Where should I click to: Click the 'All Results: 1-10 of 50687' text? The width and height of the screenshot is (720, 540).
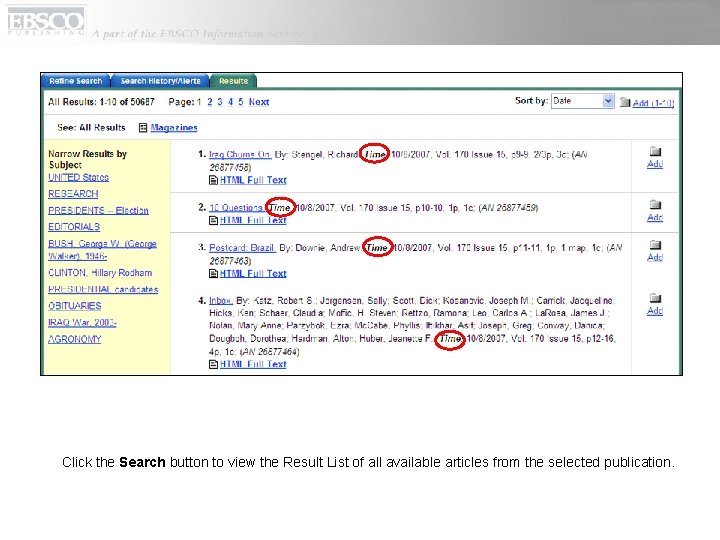click(x=101, y=102)
